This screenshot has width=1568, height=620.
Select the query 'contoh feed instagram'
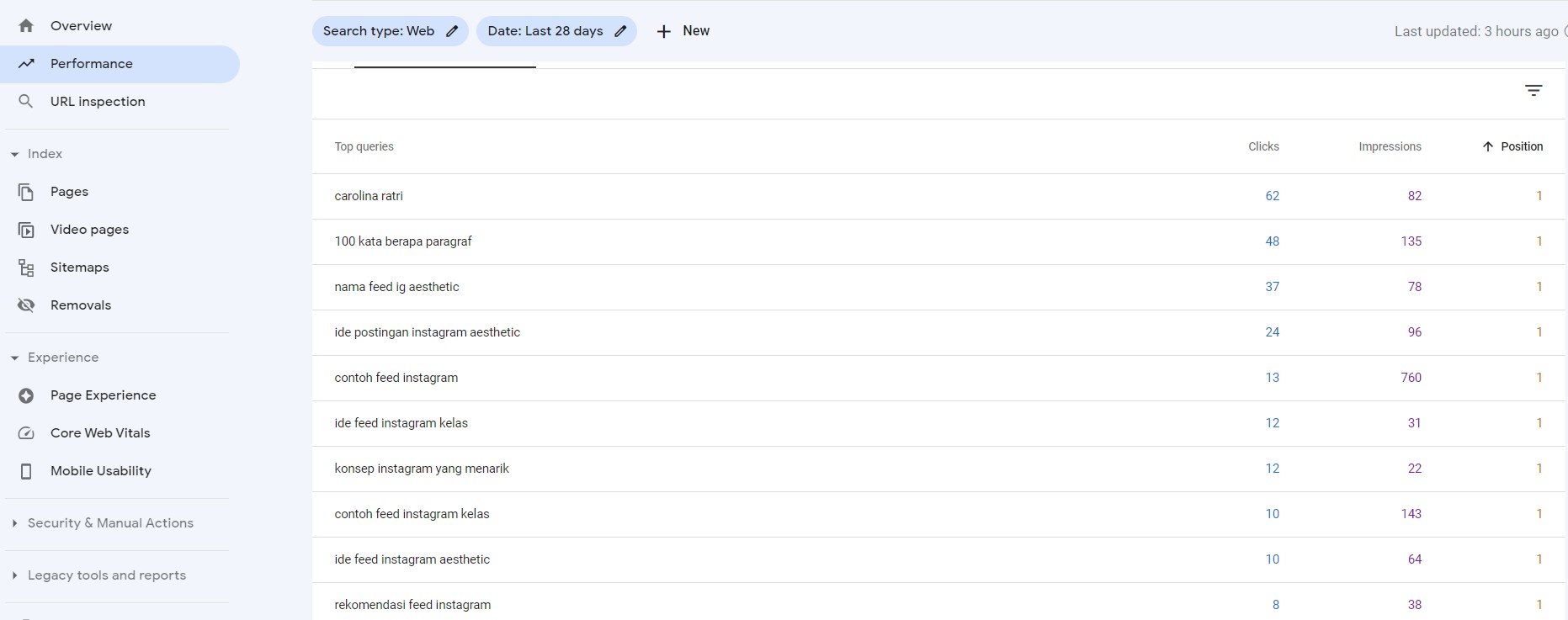click(x=396, y=378)
